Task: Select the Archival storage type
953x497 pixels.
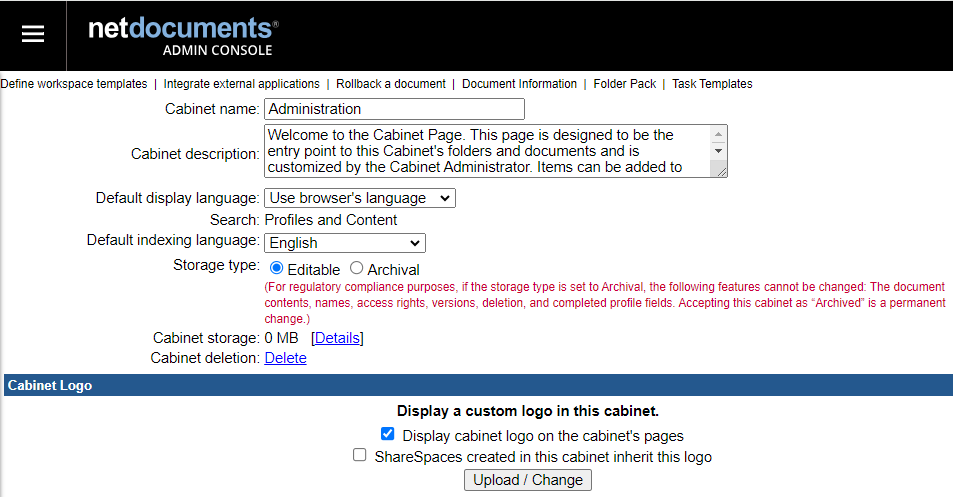Action: click(357, 268)
